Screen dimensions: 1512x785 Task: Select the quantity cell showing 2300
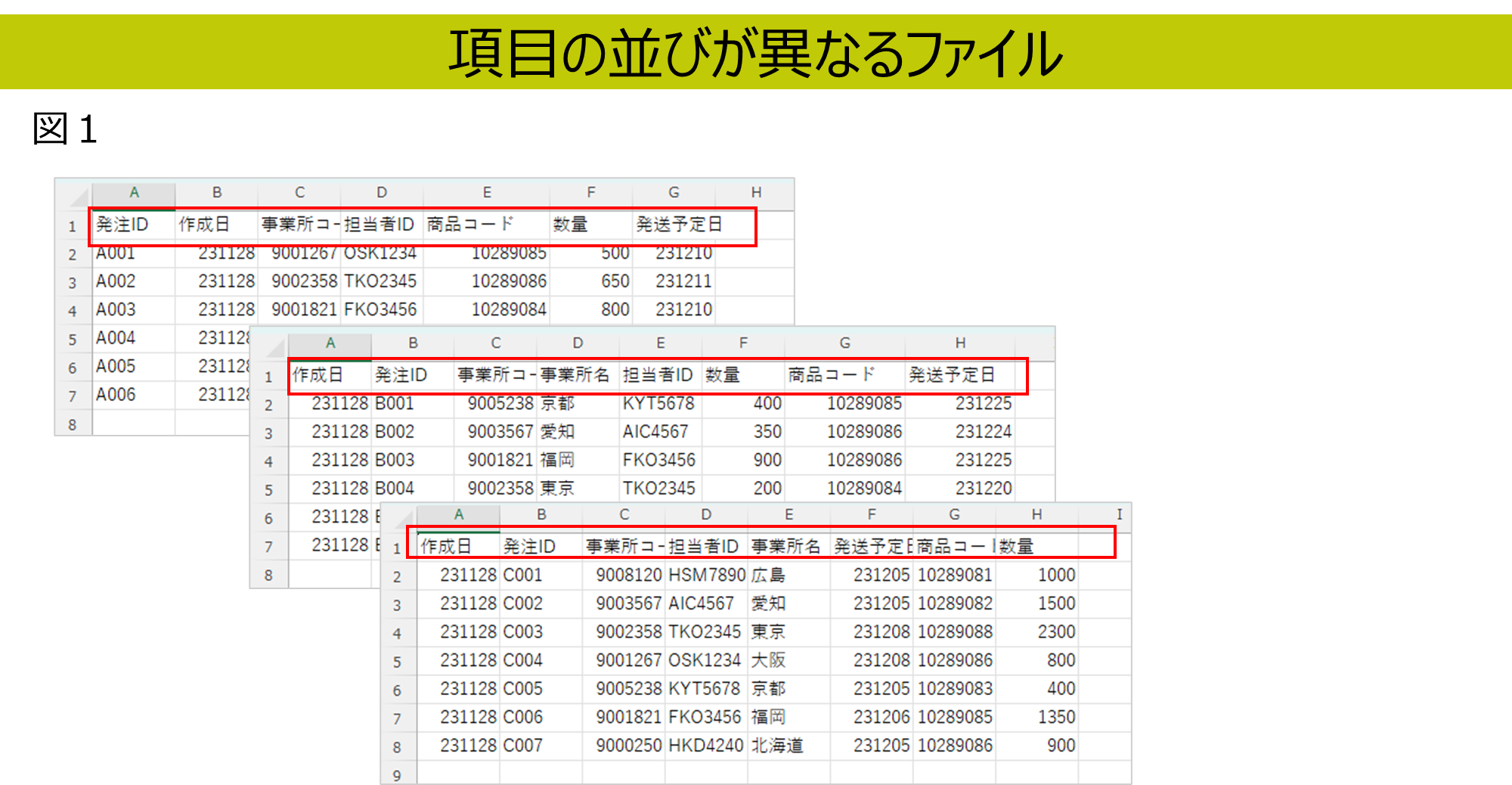point(1055,632)
